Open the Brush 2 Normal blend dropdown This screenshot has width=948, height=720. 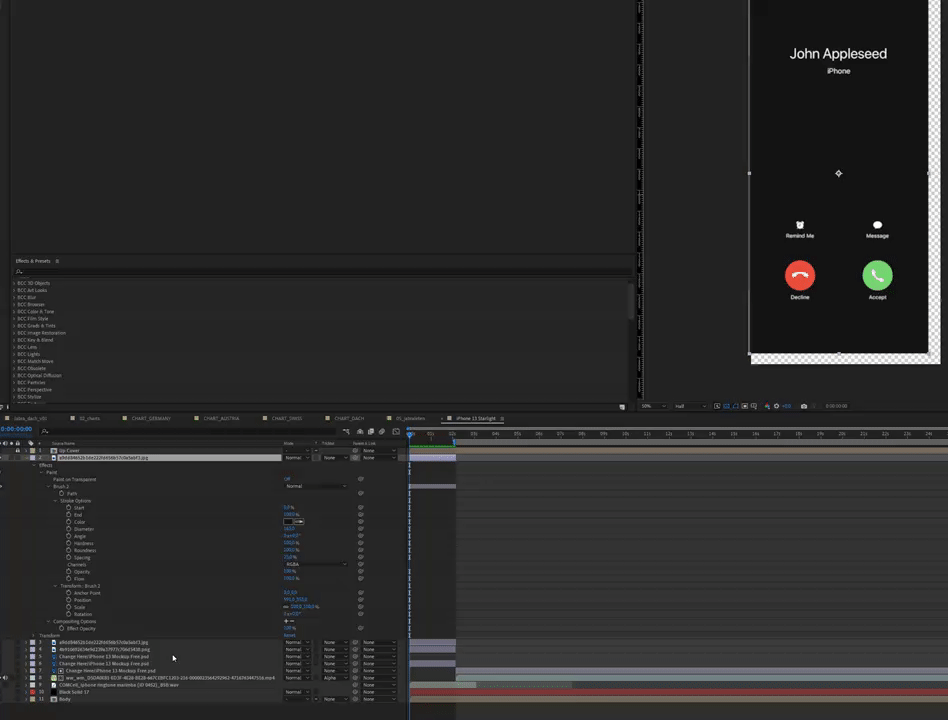pos(316,486)
